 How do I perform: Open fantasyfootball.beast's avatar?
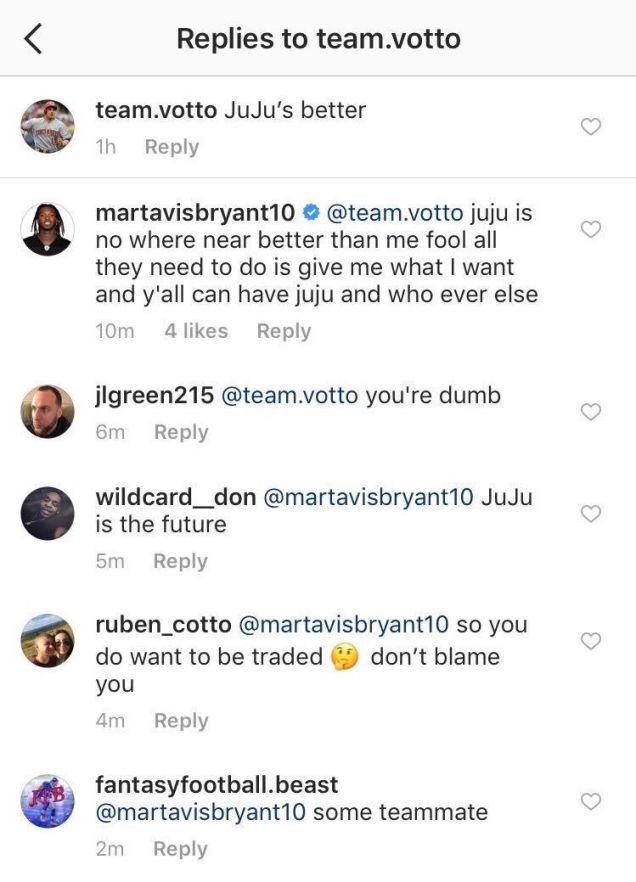[48, 801]
